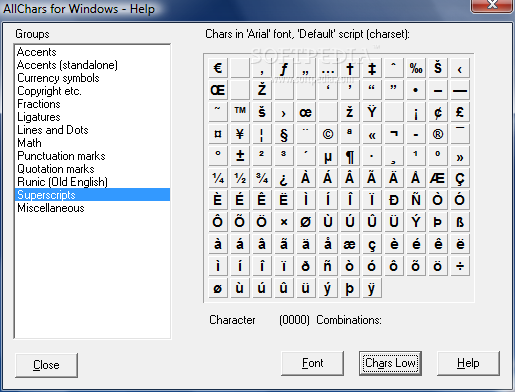Click the inverted question mark ¿ cell

[284, 178]
